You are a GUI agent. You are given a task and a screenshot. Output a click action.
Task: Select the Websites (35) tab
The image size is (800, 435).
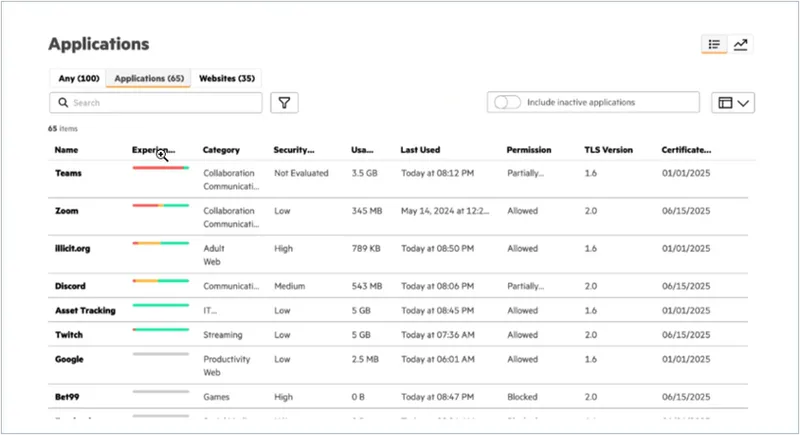(x=227, y=79)
